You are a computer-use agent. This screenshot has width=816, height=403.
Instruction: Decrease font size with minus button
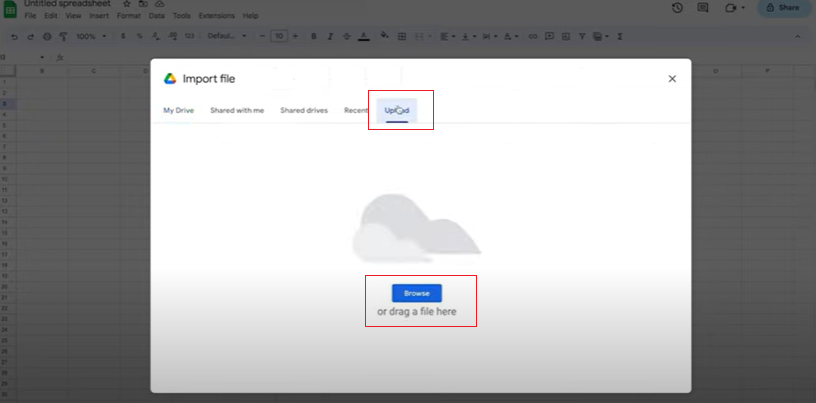(x=262, y=36)
